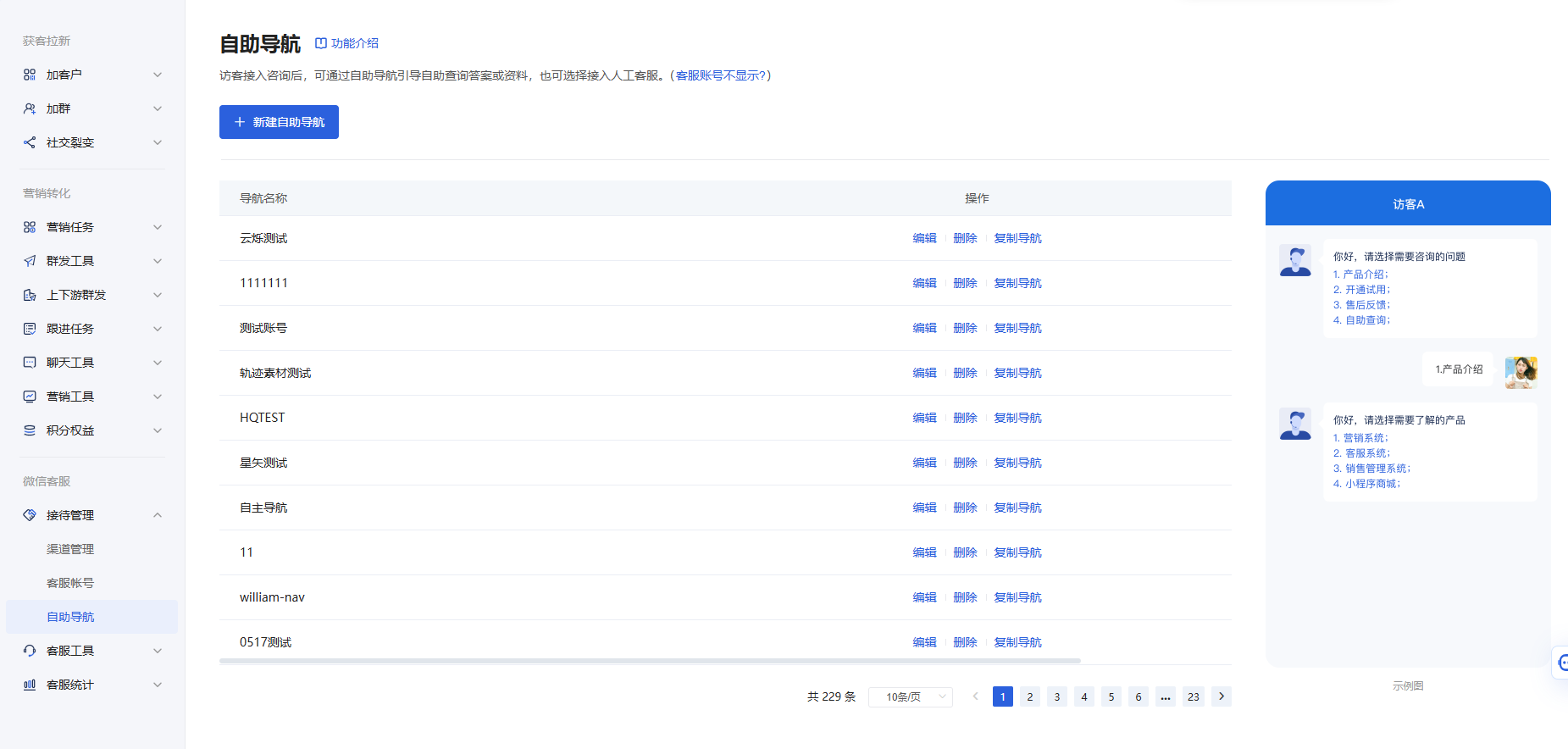Click the 功能介绍 book icon
The image size is (1568, 749).
[321, 43]
